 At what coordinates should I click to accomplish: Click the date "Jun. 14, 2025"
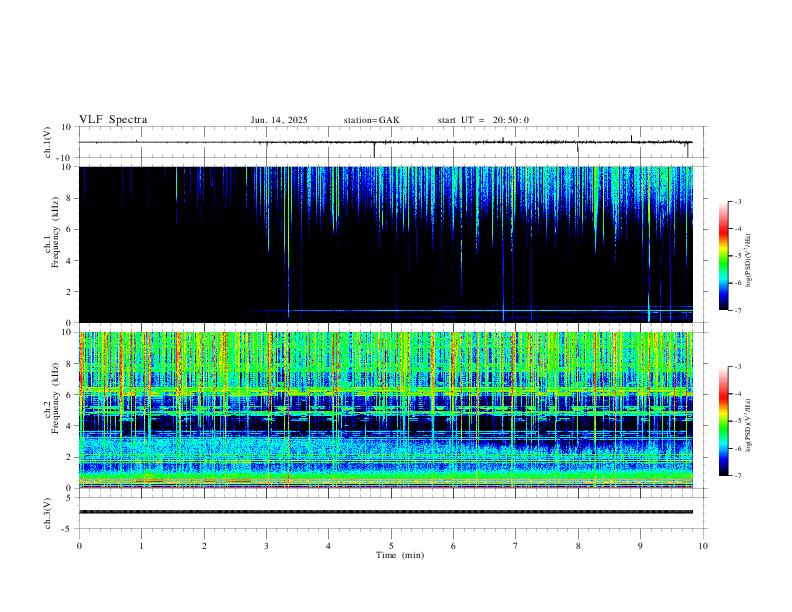pos(279,120)
